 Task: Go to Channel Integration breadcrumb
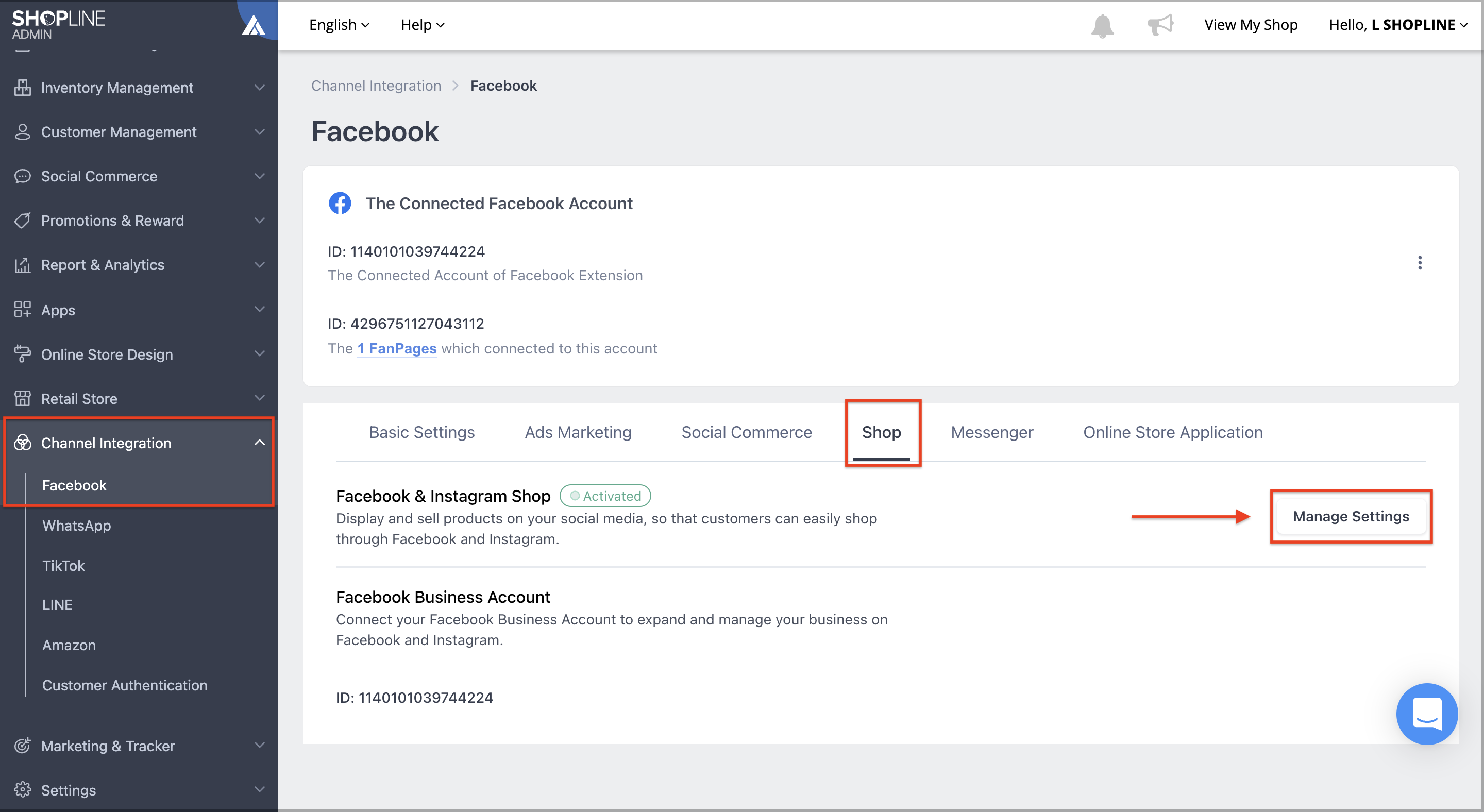(376, 86)
